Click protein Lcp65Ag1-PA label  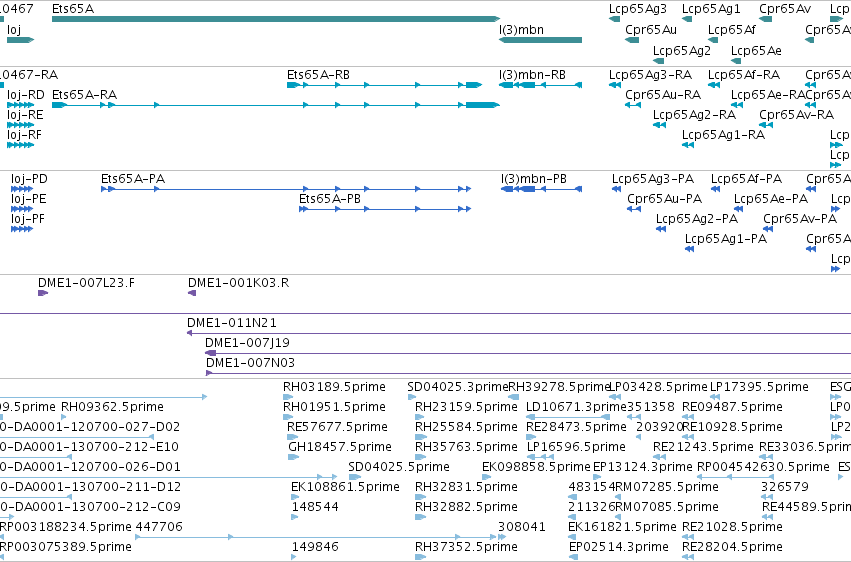(726, 239)
